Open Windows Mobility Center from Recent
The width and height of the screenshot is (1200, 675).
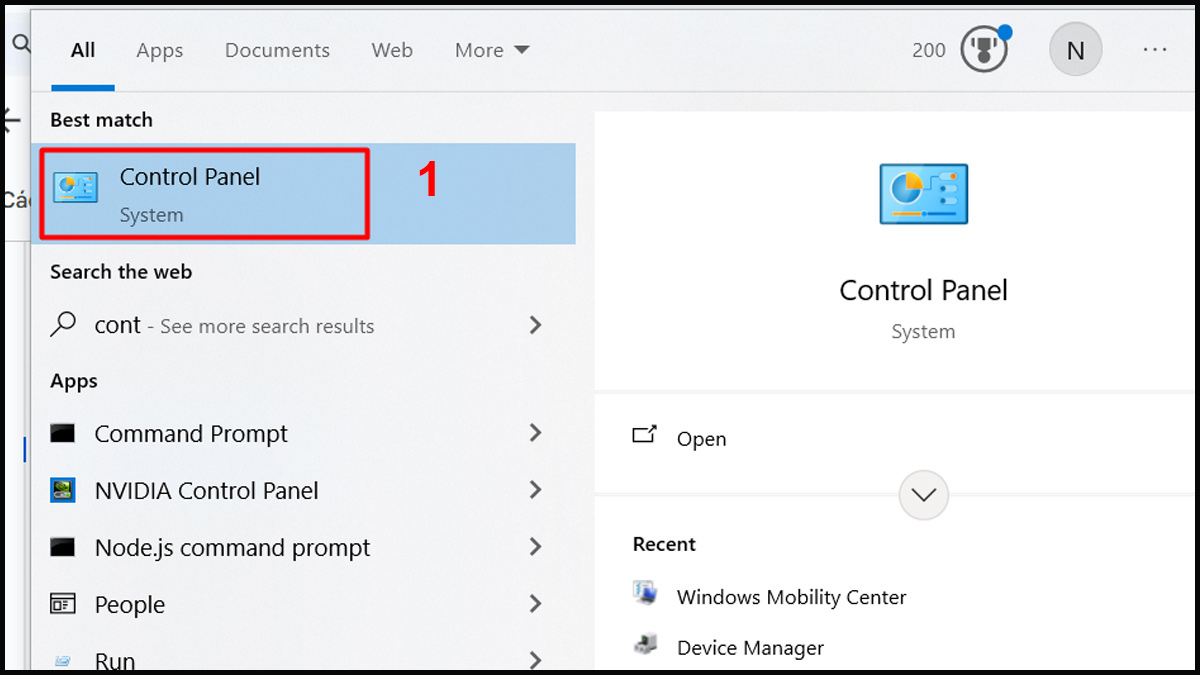(791, 596)
